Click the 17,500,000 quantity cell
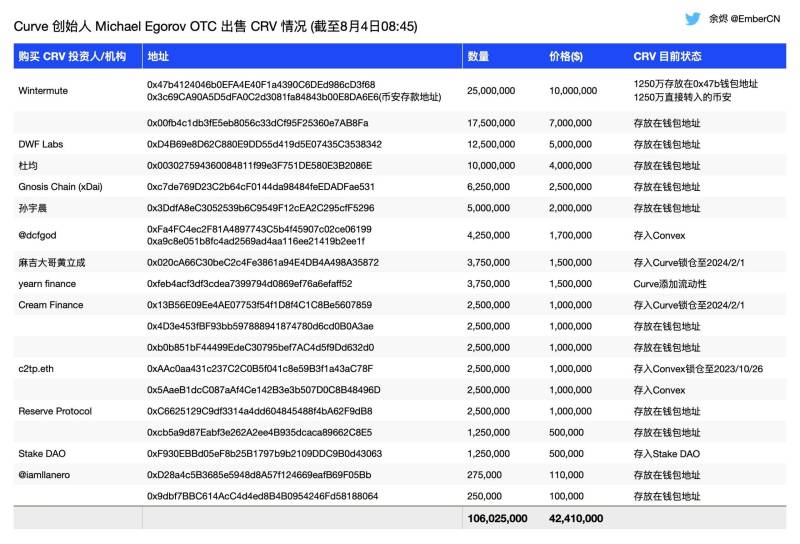This screenshot has height=544, width=800. 491,123
